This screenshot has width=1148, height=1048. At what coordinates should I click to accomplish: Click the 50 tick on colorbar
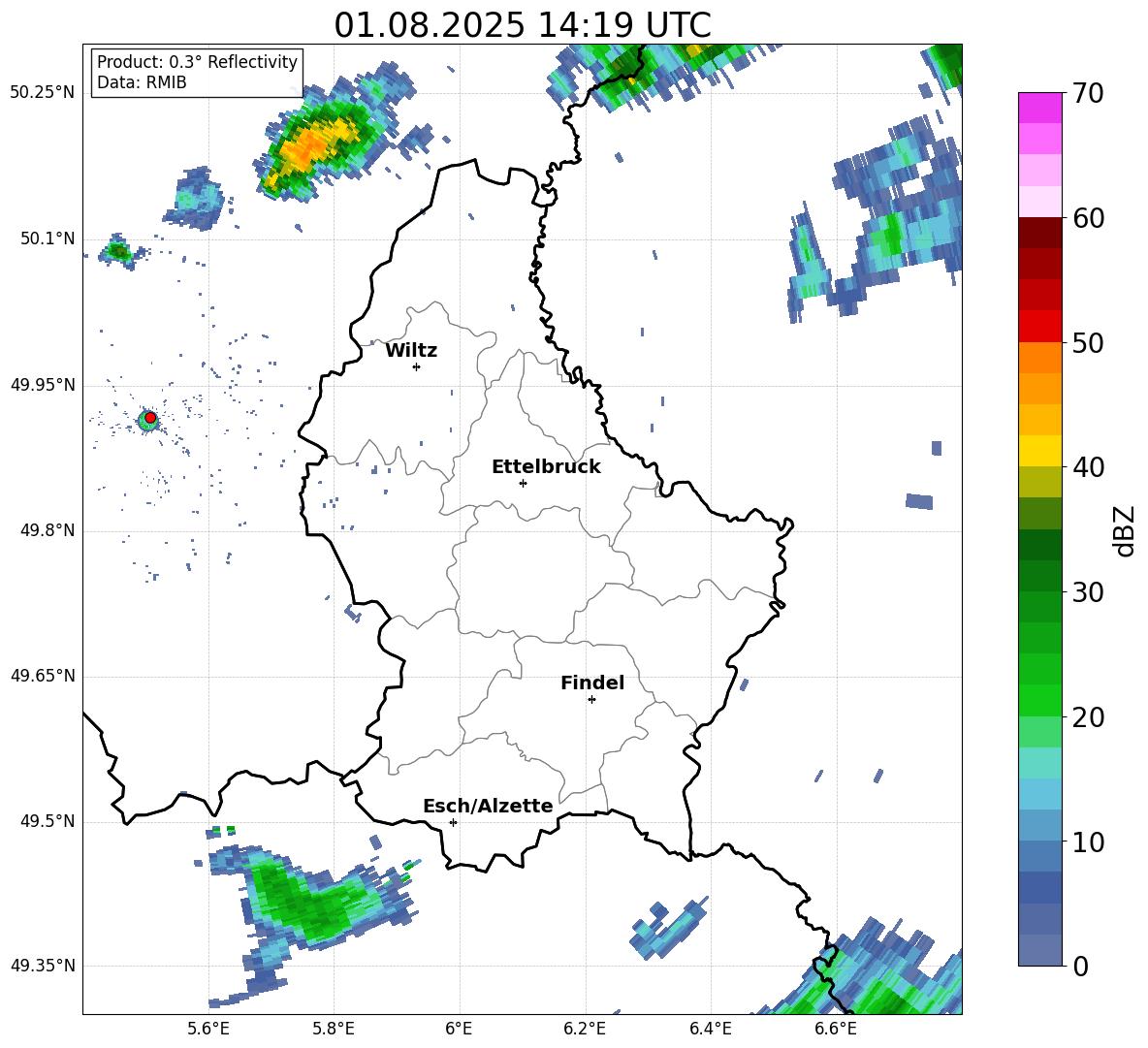pyautogui.click(x=1087, y=342)
